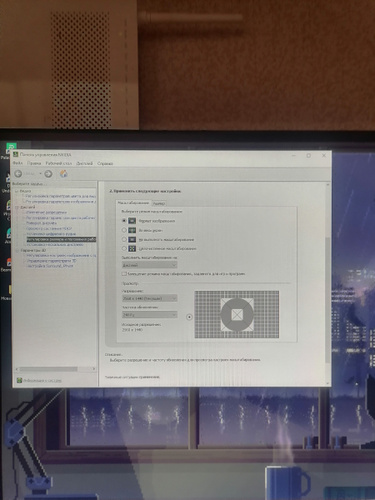The height and width of the screenshot is (500, 375).
Task: Select the Full-screen scaling radio button
Action: [x=124, y=230]
